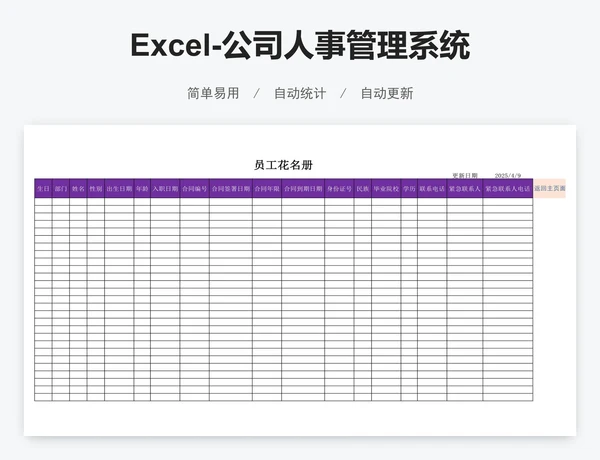This screenshot has height=460, width=600.
Task: Select the 入职日期 column header
Action: tap(165, 188)
